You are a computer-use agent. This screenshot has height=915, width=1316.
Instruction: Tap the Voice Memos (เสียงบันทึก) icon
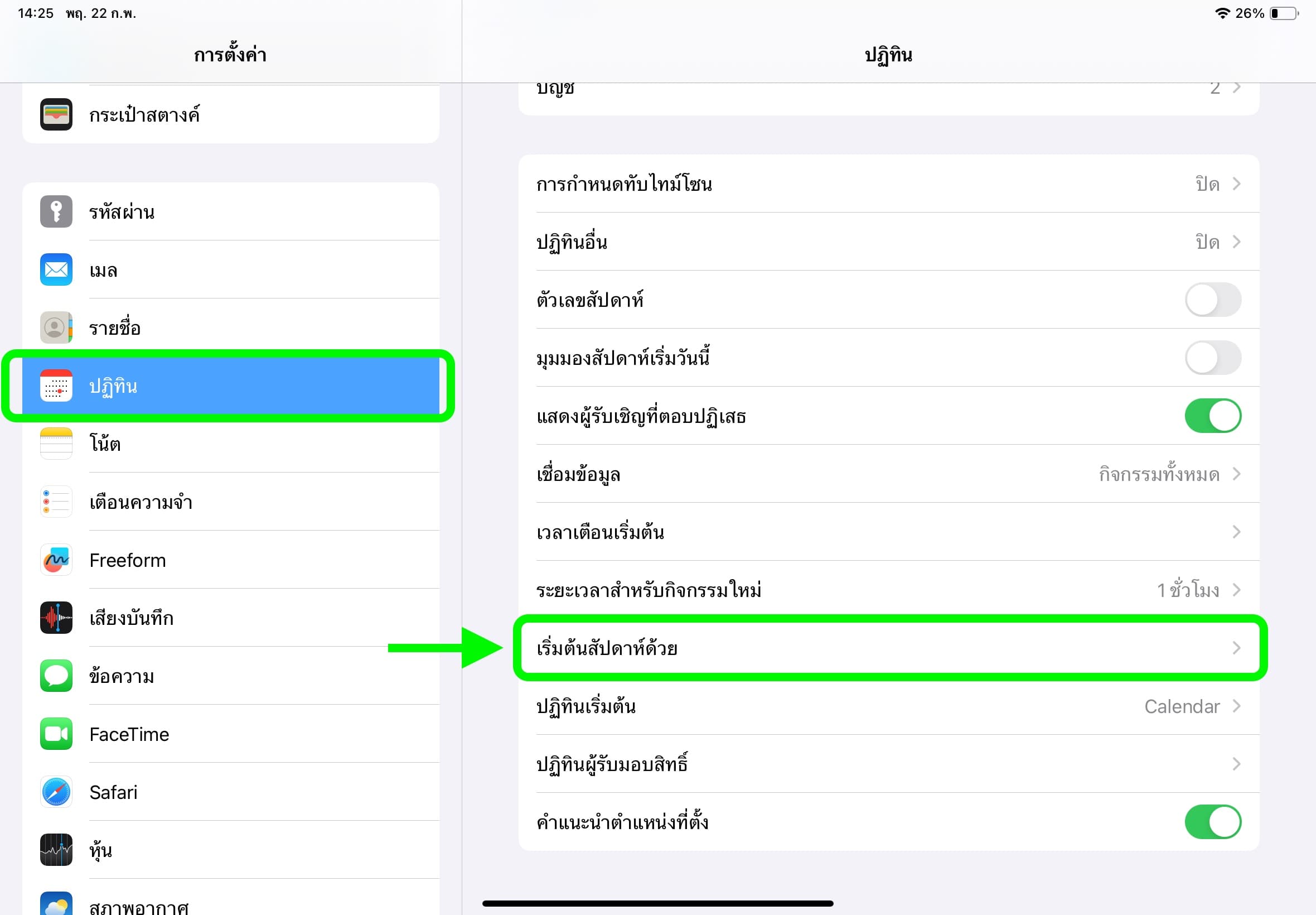click(x=56, y=618)
